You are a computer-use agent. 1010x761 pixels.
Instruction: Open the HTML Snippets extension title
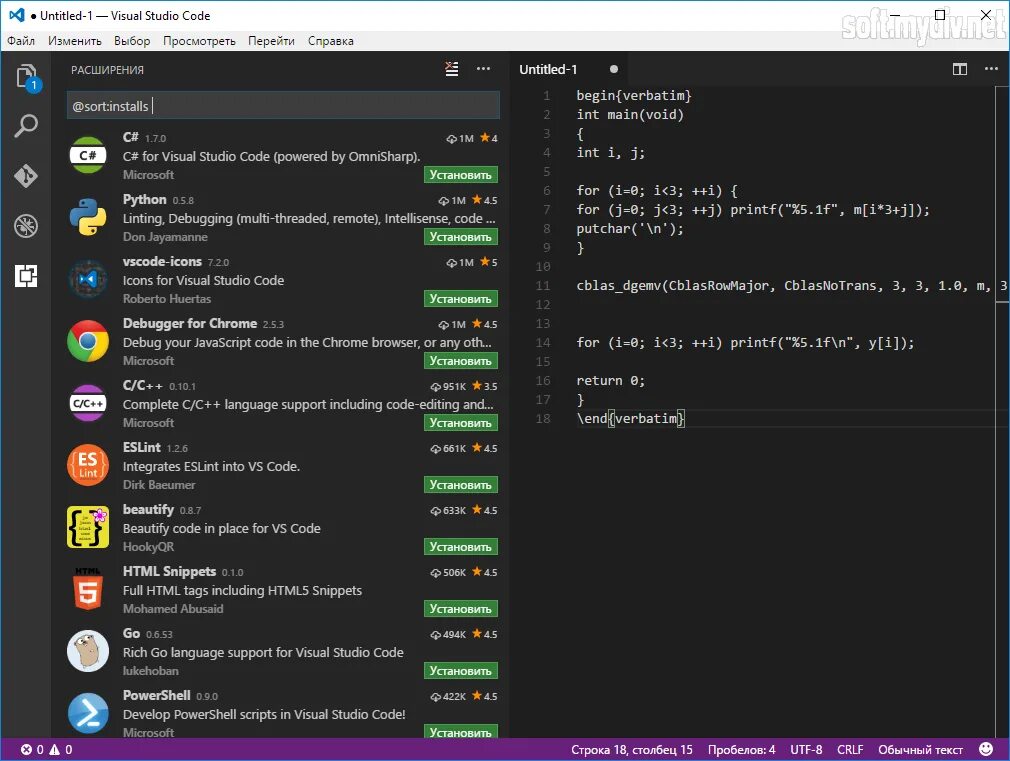(169, 571)
